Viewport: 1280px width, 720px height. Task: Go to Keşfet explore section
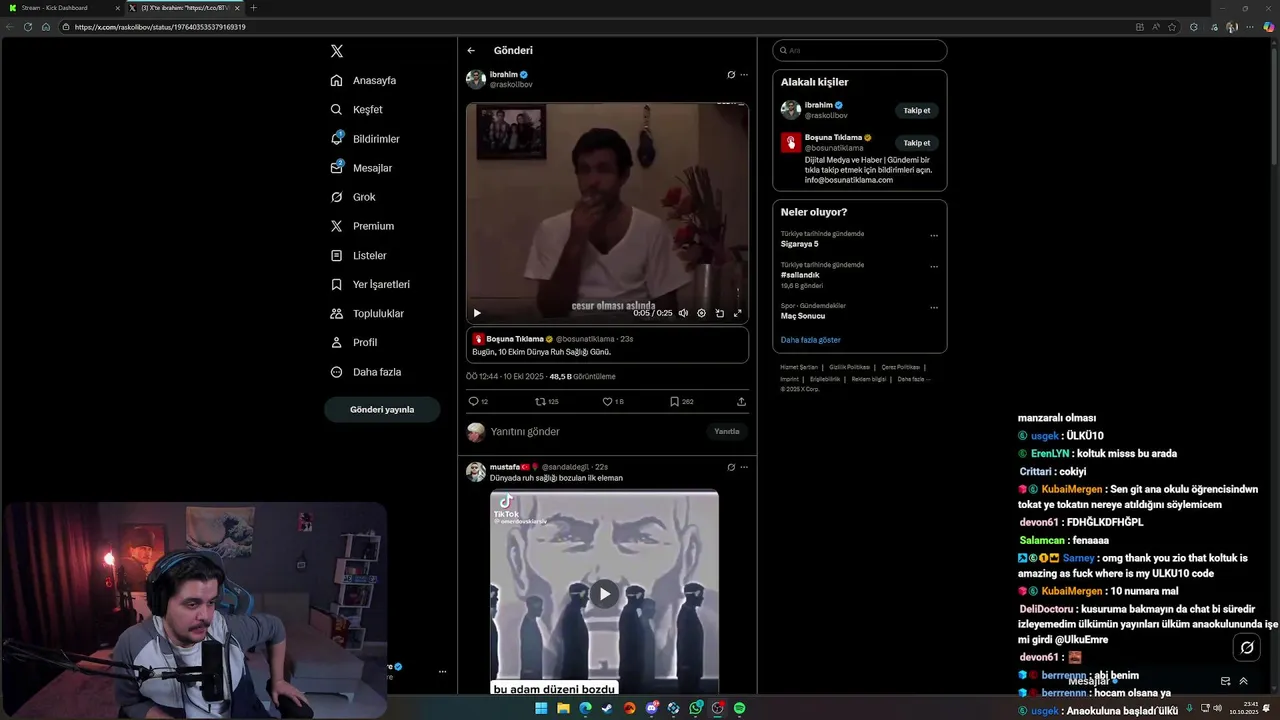coord(357,109)
